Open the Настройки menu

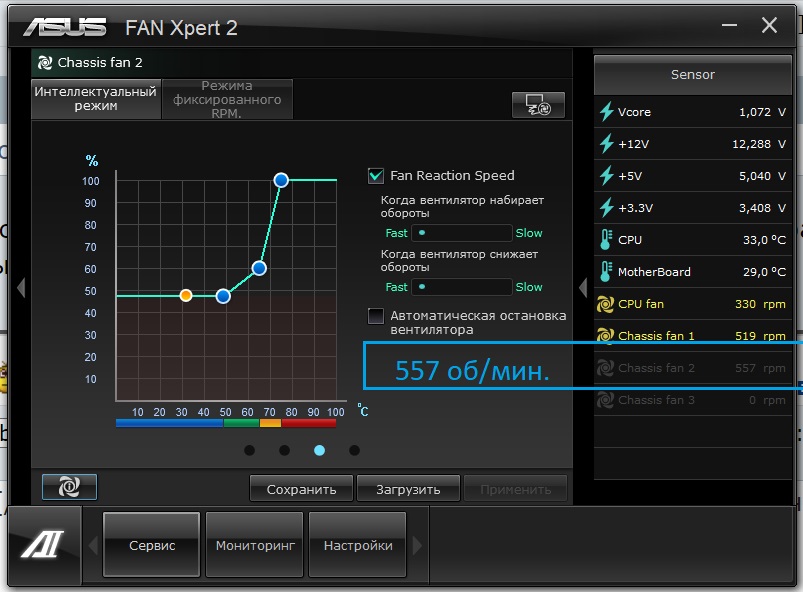point(358,545)
